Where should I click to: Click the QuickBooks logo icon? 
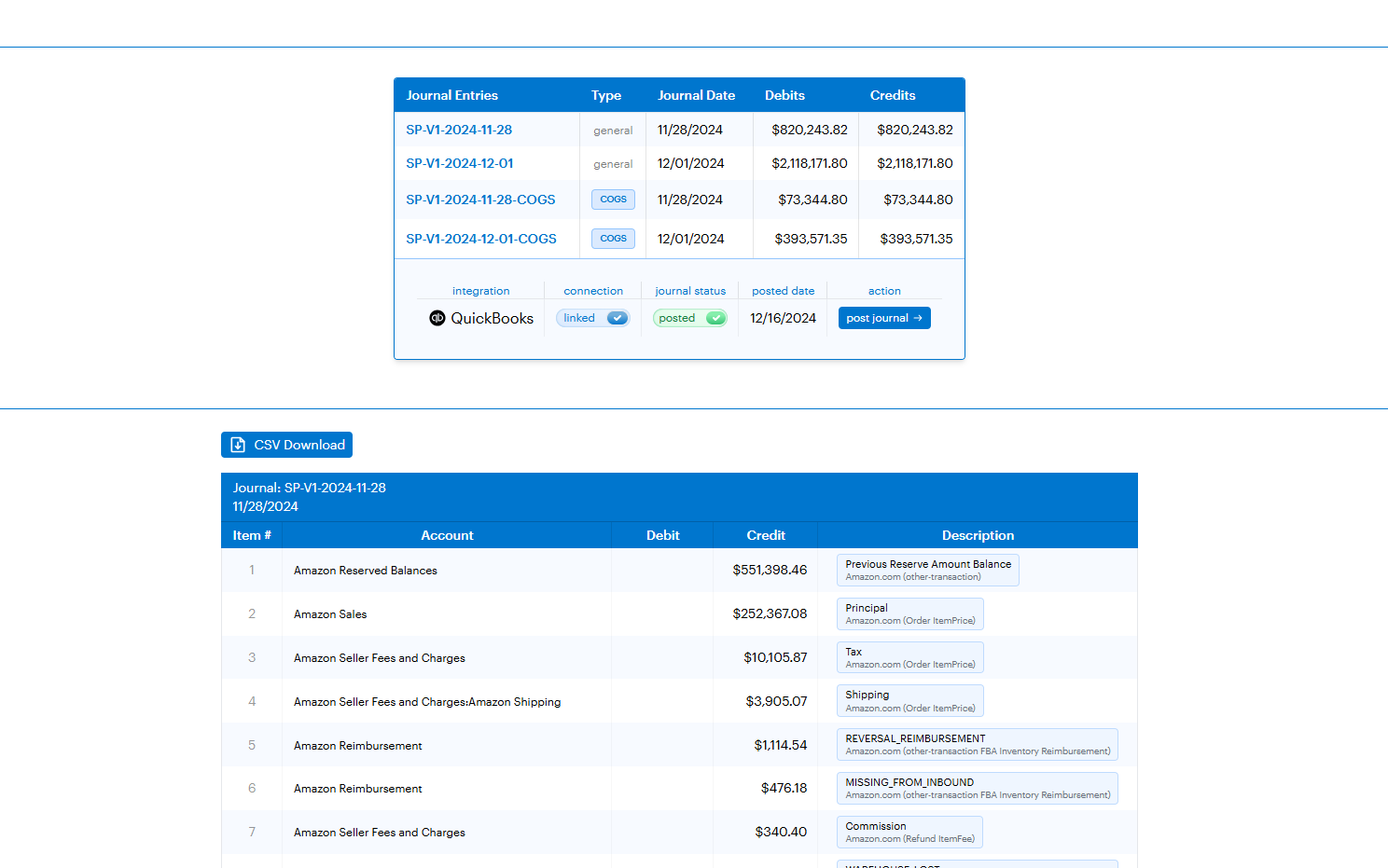tap(437, 318)
